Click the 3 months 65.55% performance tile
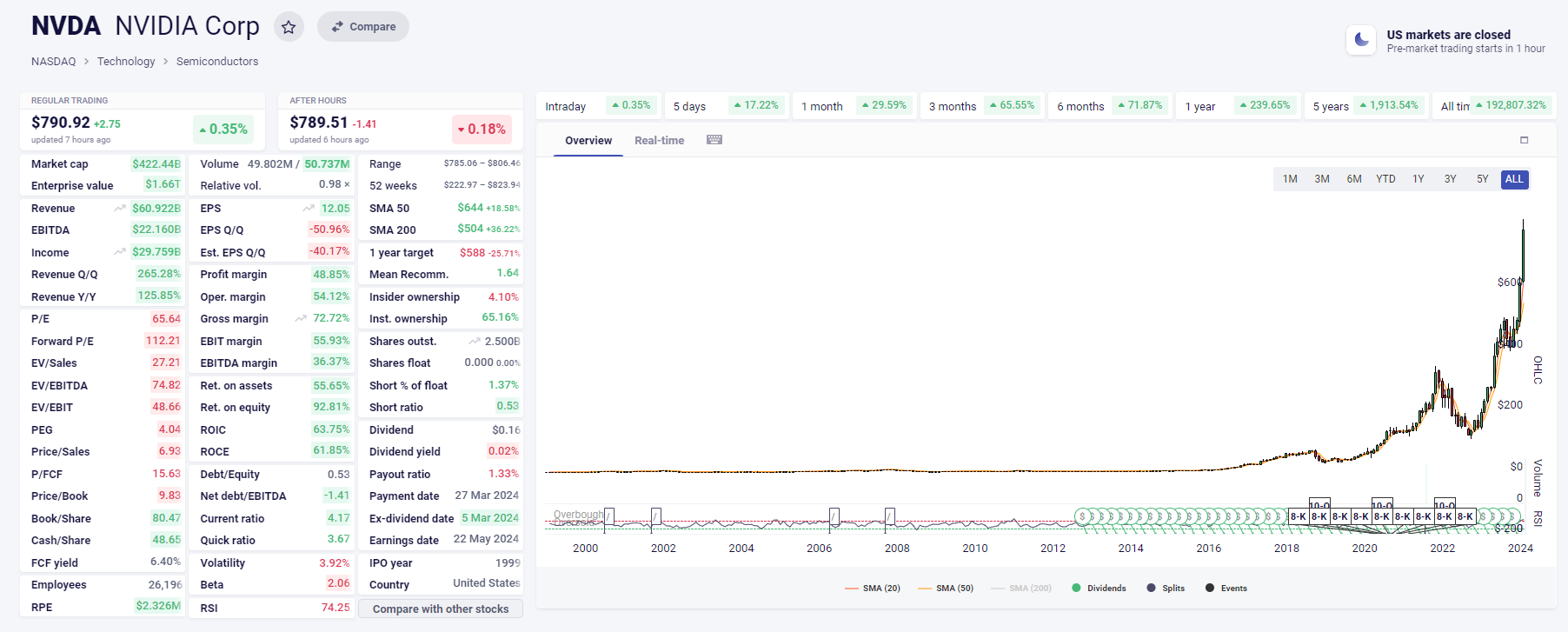Viewport: 1568px width, 632px height. (x=982, y=106)
